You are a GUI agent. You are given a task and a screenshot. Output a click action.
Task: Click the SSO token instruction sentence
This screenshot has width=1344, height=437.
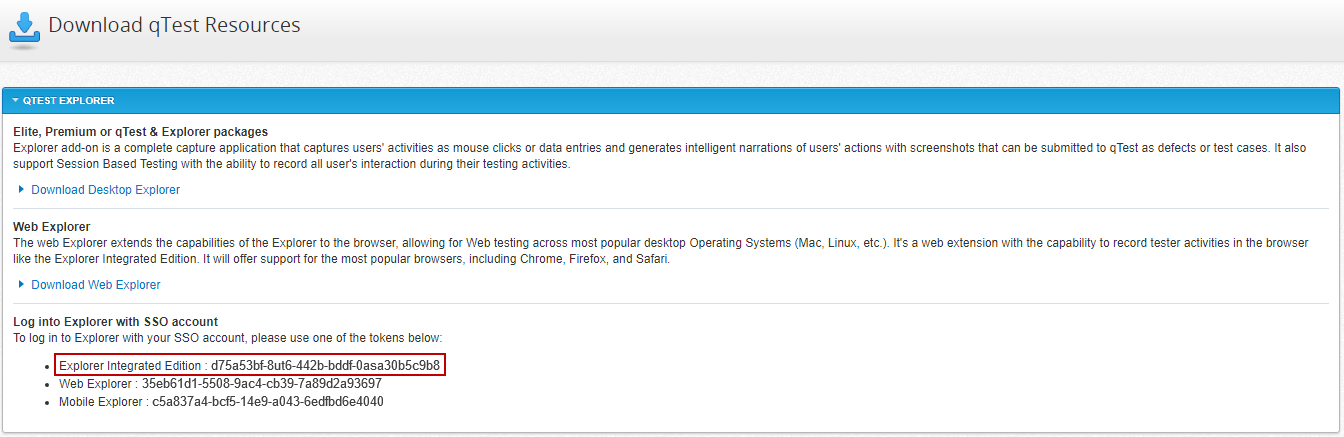(x=227, y=338)
